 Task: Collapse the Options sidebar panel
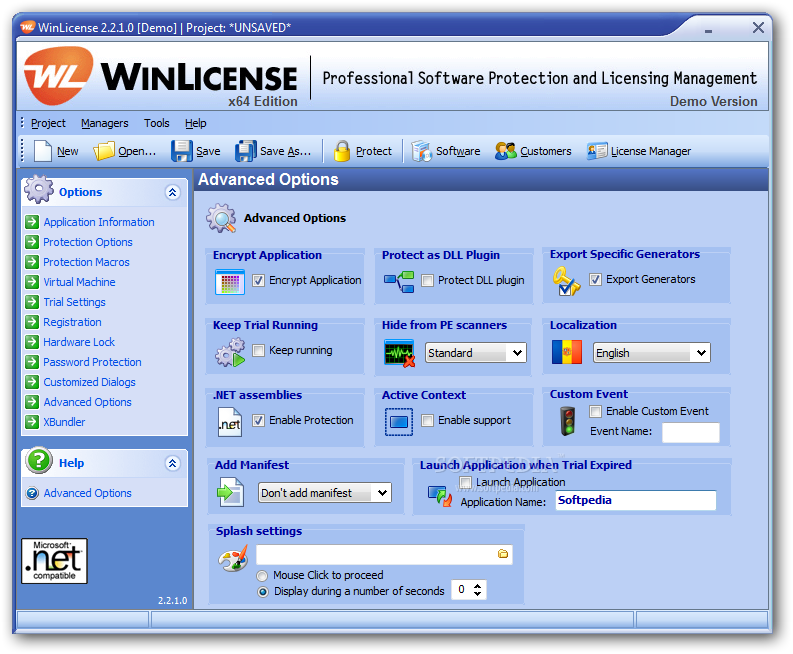pyautogui.click(x=172, y=192)
